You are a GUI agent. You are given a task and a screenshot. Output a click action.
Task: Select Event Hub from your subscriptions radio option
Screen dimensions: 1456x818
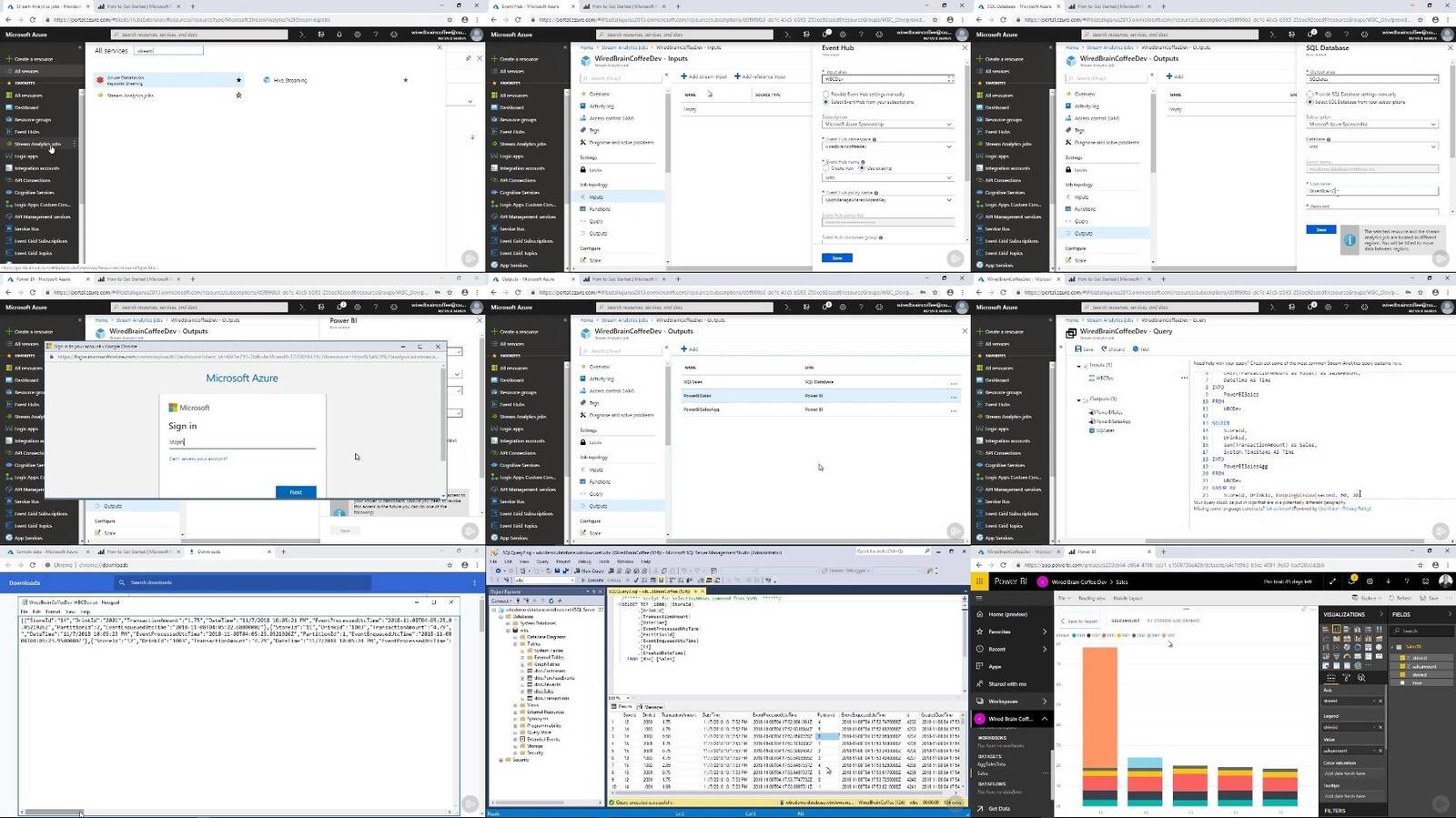[x=868, y=102]
